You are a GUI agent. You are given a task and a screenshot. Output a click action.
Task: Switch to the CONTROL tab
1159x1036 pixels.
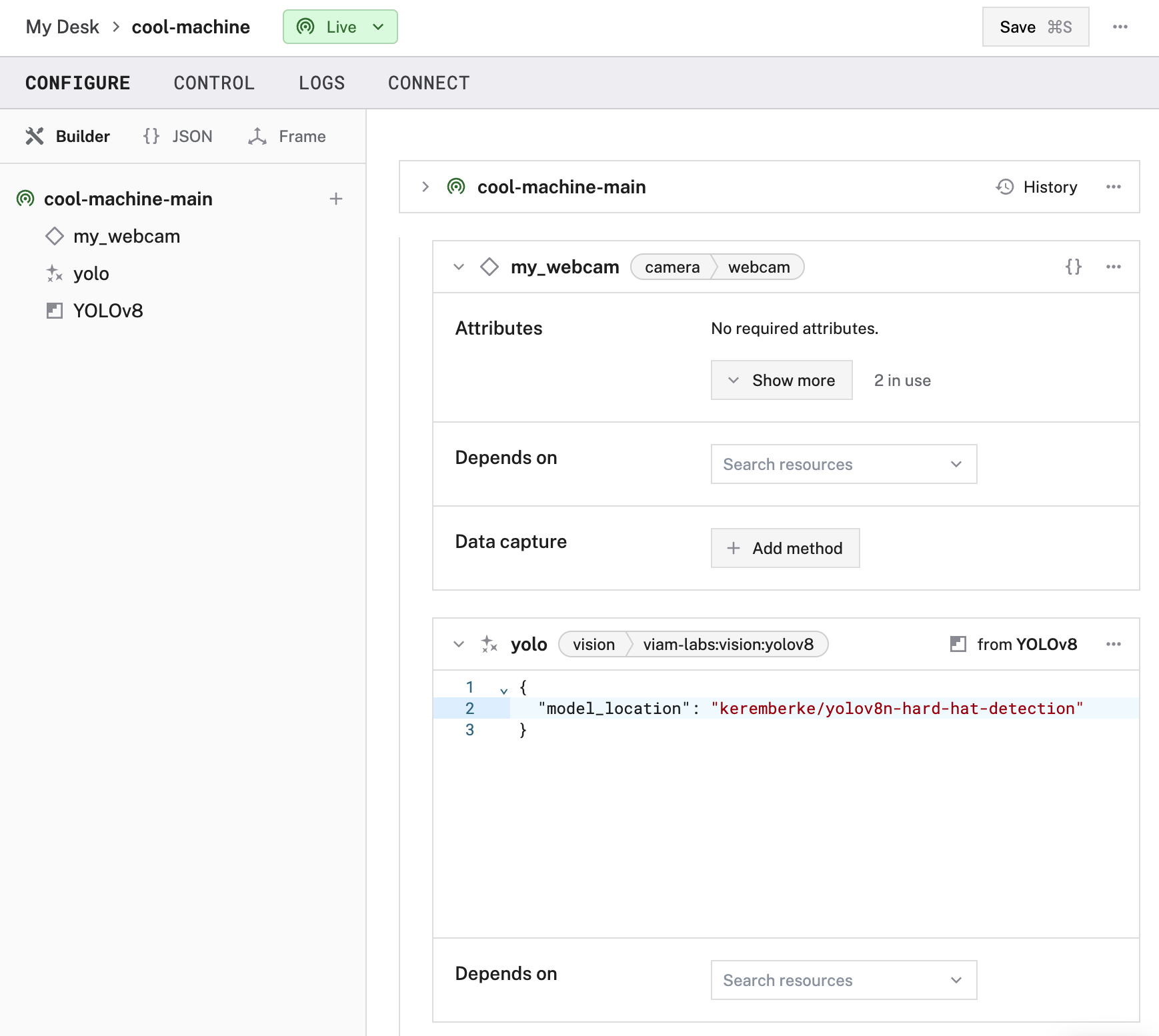[x=214, y=83]
